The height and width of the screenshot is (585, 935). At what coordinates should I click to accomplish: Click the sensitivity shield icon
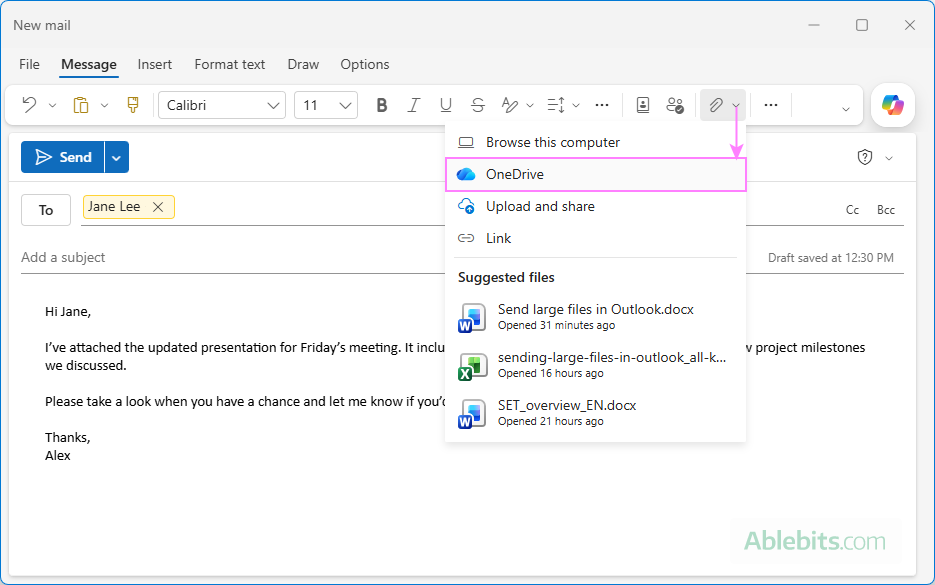click(865, 157)
